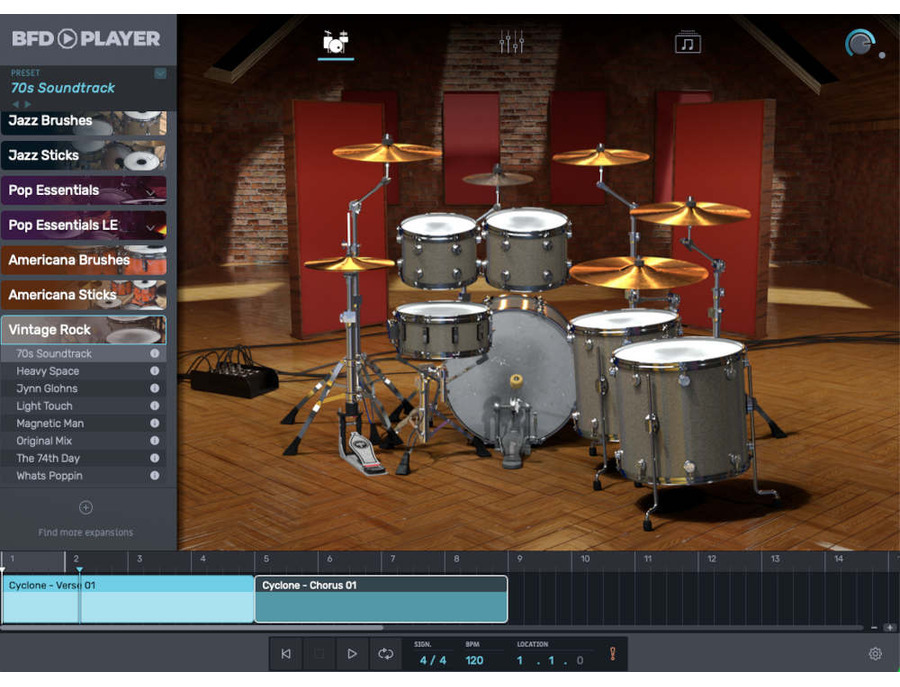Click the left rack tom
900x687 pixels.
[439, 251]
